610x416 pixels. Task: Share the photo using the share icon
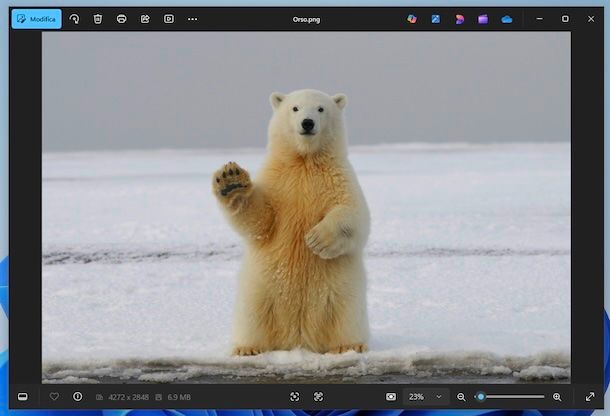pyautogui.click(x=145, y=19)
